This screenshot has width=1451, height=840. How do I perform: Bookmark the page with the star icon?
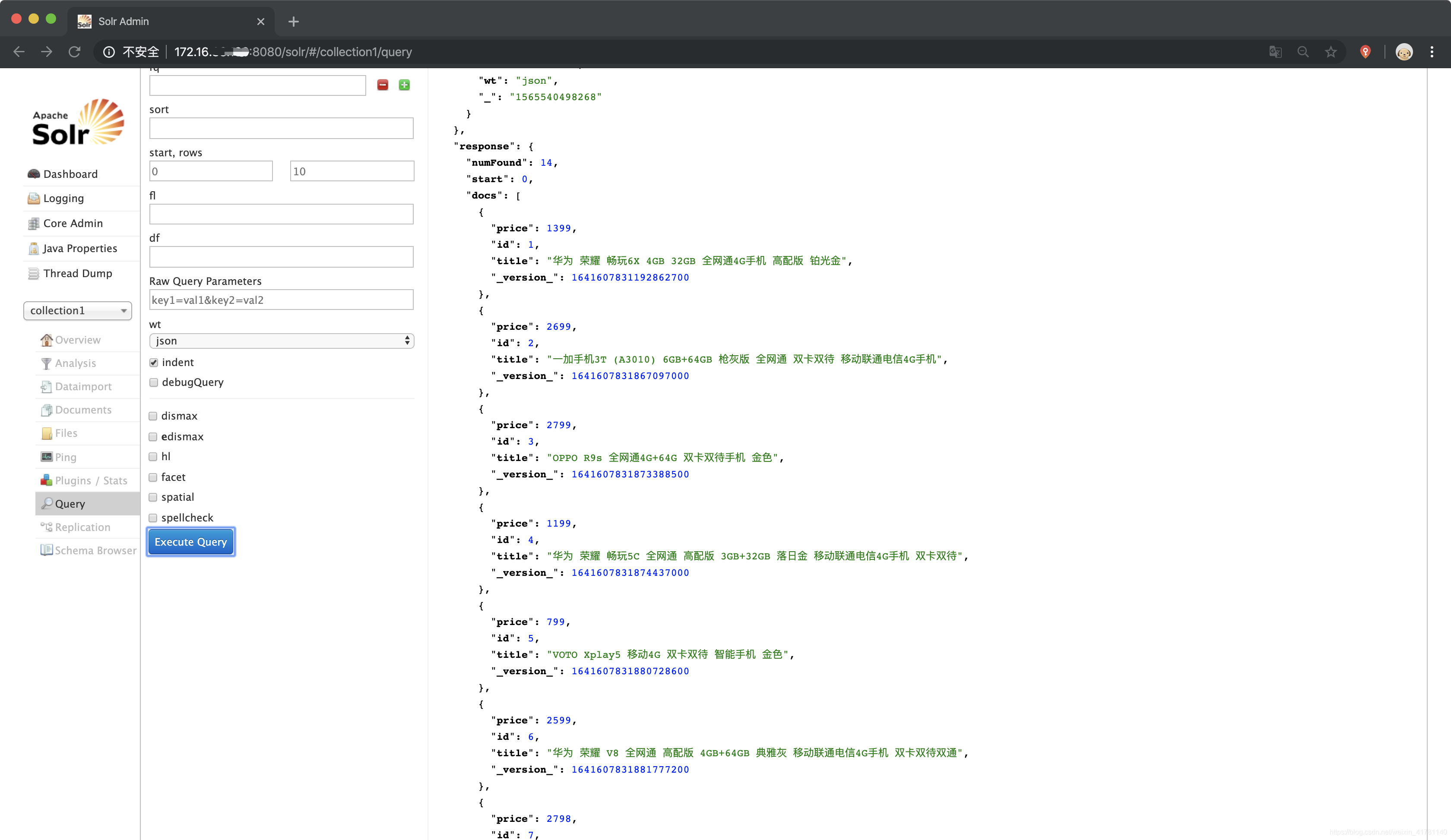(x=1331, y=52)
